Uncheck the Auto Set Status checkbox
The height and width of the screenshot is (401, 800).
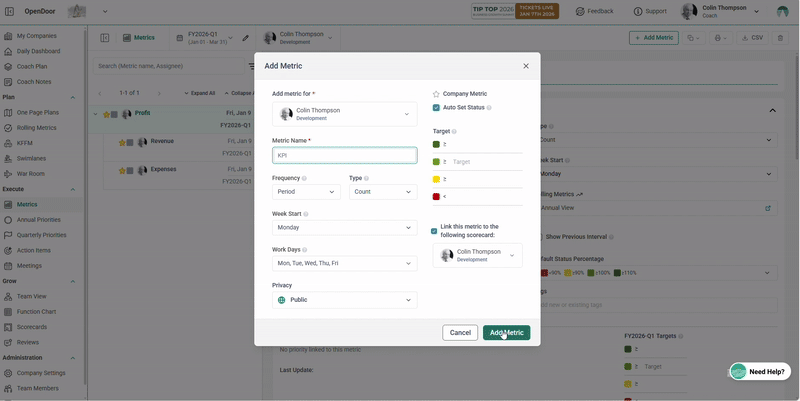(436, 107)
